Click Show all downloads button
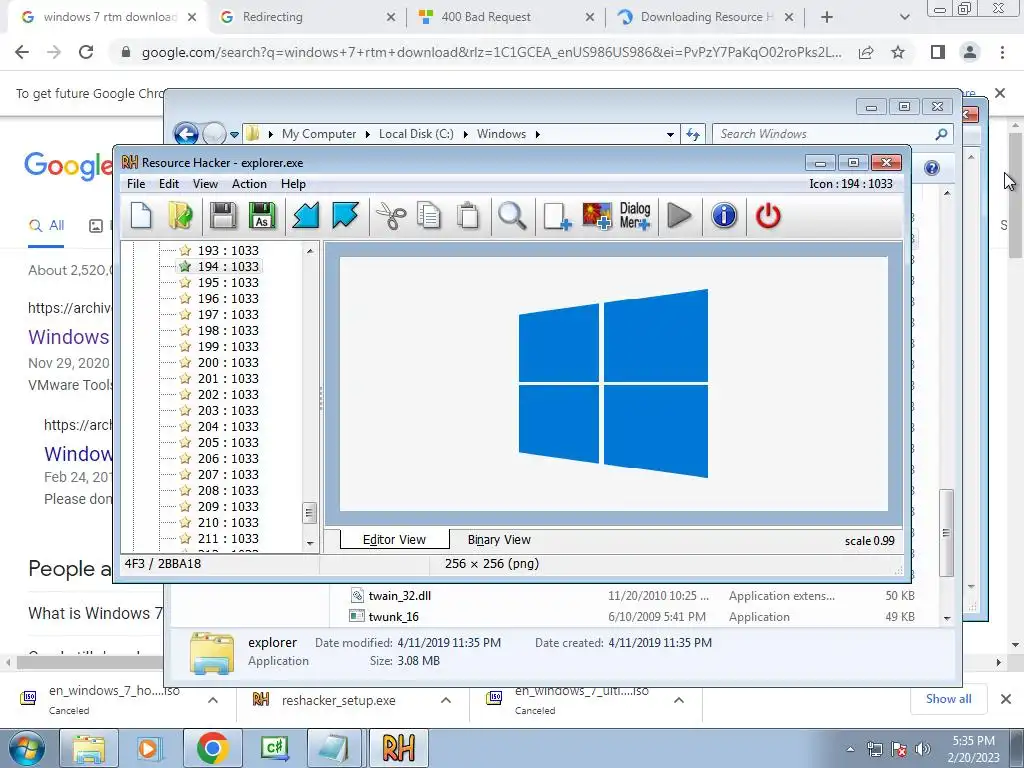 point(948,699)
